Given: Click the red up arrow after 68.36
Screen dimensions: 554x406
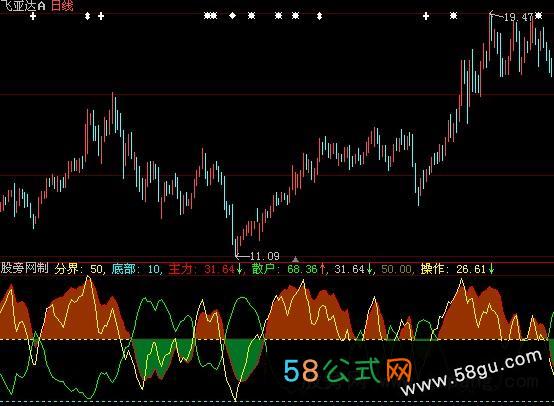Looking at the screenshot, I should click(322, 269).
